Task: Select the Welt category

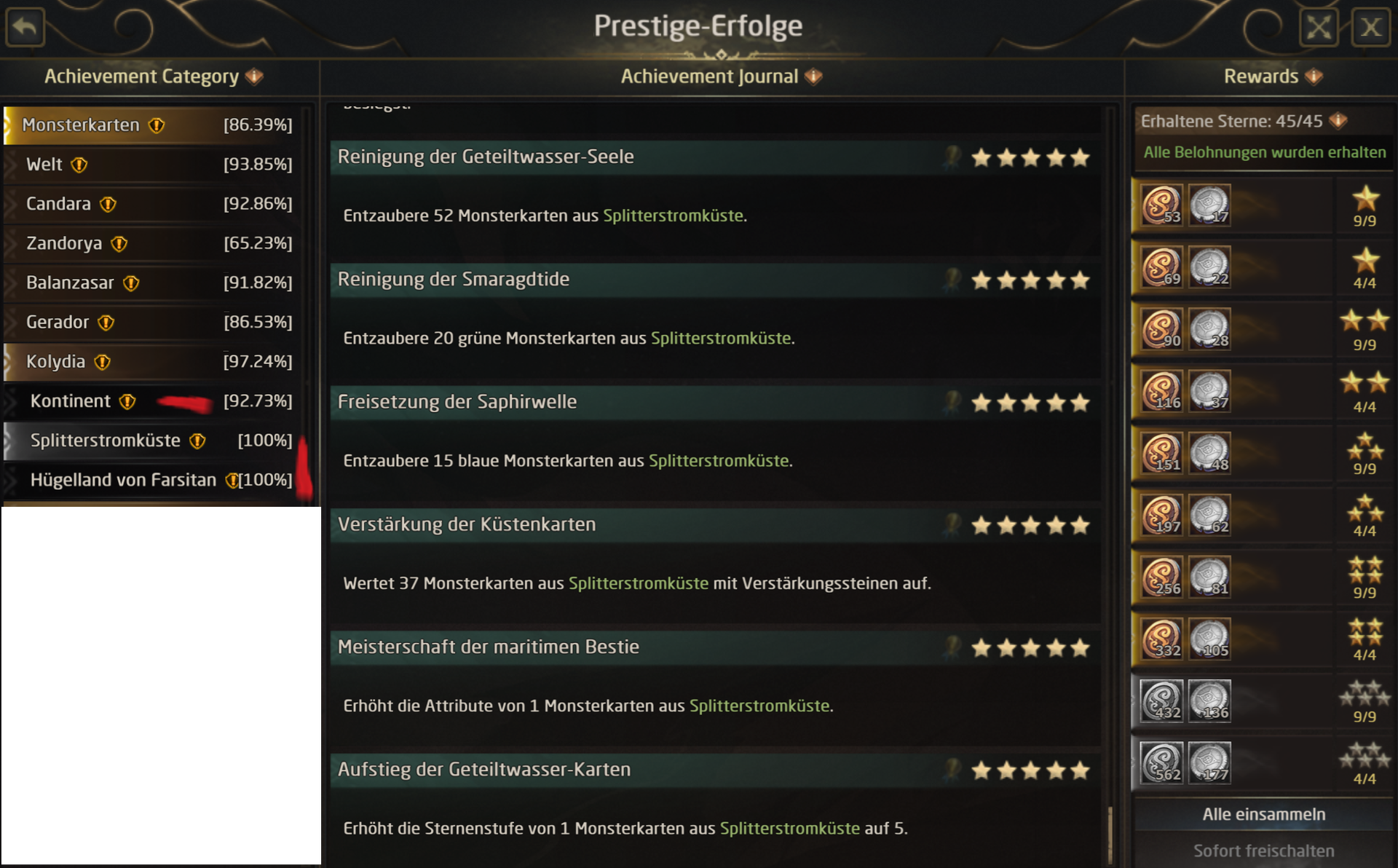Action: click(44, 165)
